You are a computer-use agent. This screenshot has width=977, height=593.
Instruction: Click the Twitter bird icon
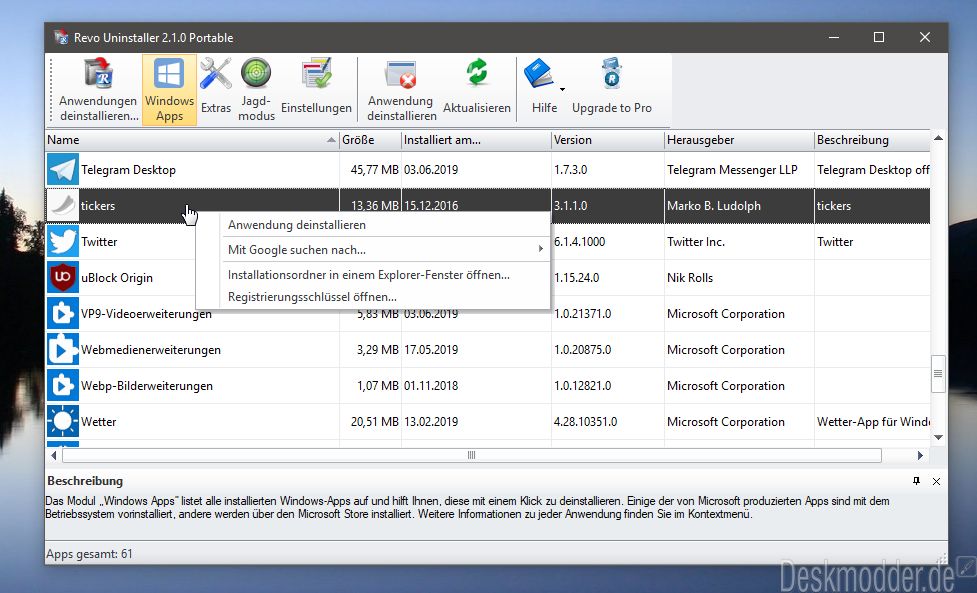tap(63, 242)
